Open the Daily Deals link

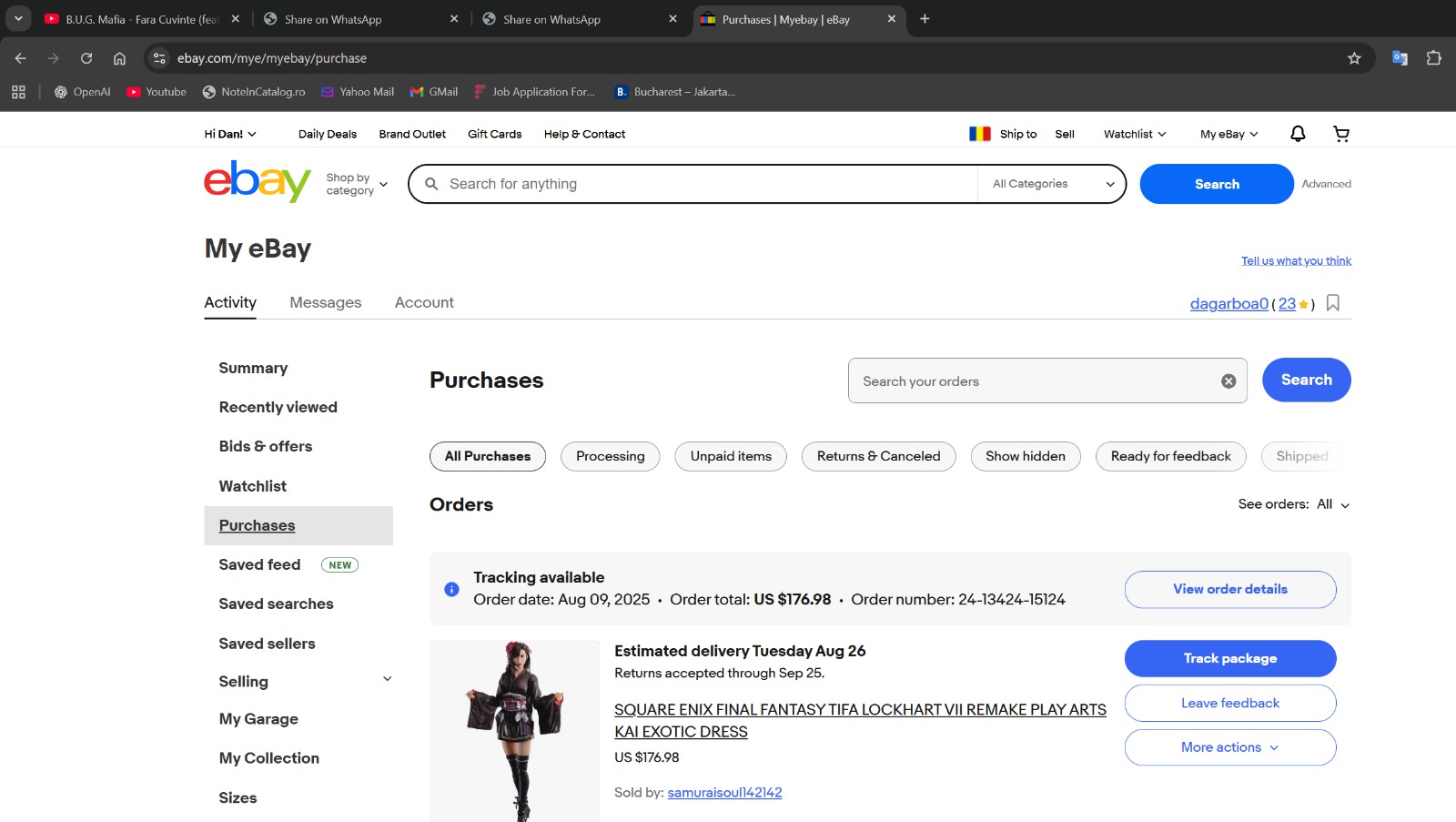(328, 134)
